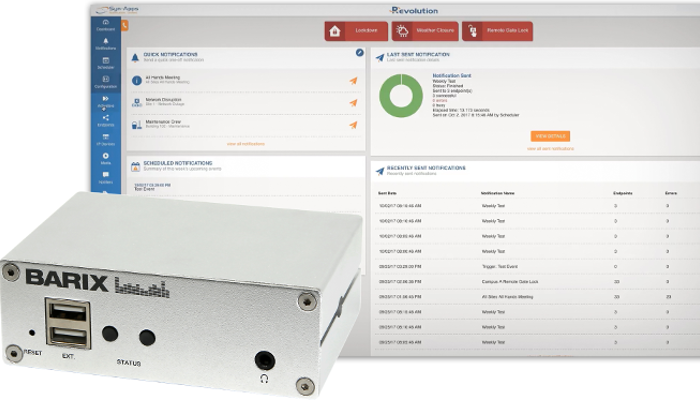Open Notifications from the sidebar bell icon
Screen dimensions: 700x400
106,44
